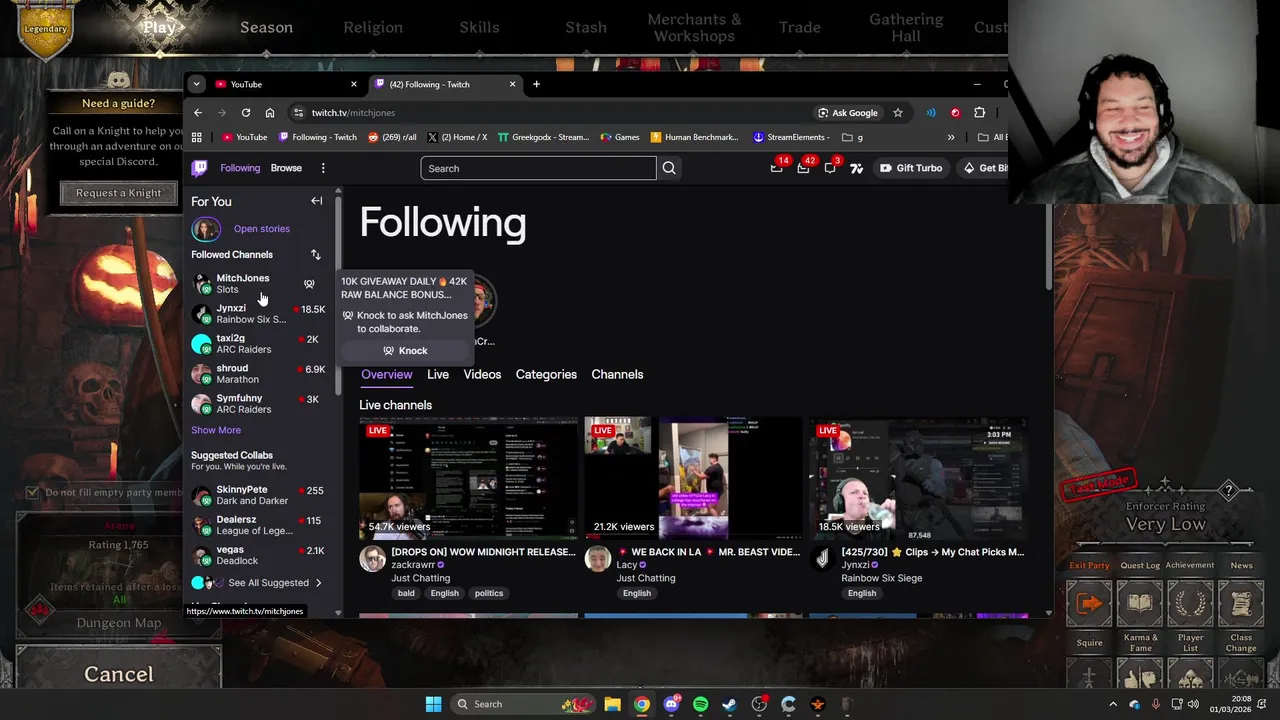Open the game's Quest Log book icon
This screenshot has height=720, width=1280.
1140,603
